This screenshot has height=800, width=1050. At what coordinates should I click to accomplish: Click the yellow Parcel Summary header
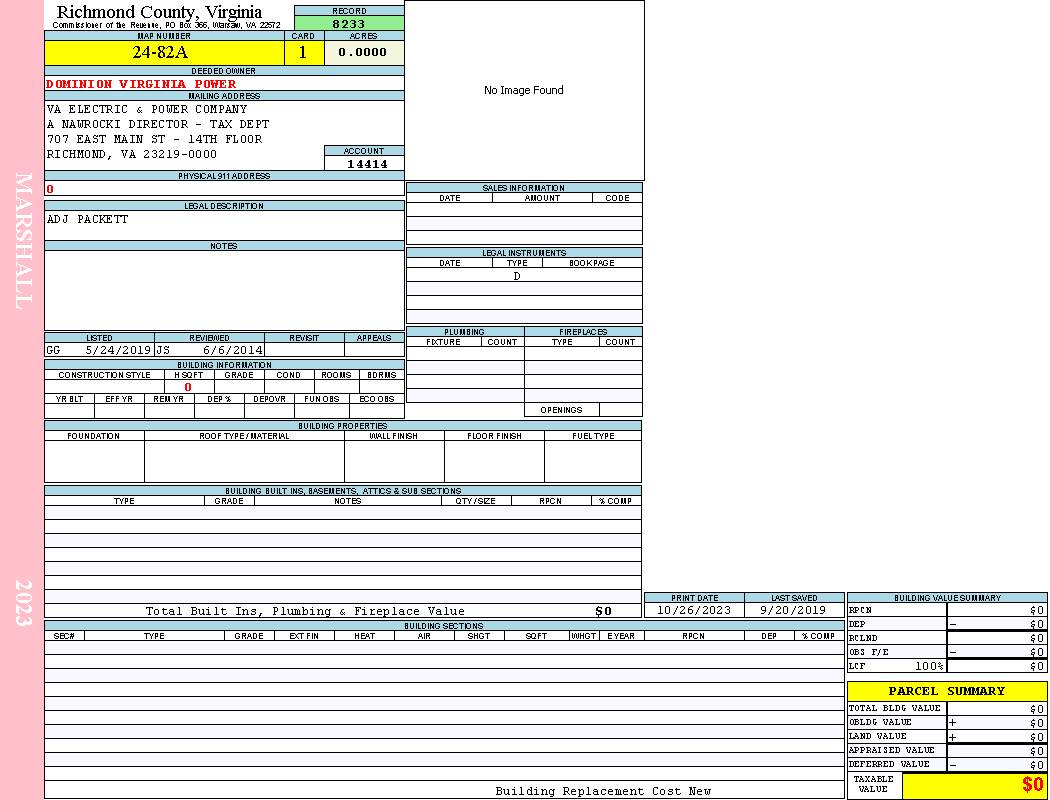(x=946, y=691)
